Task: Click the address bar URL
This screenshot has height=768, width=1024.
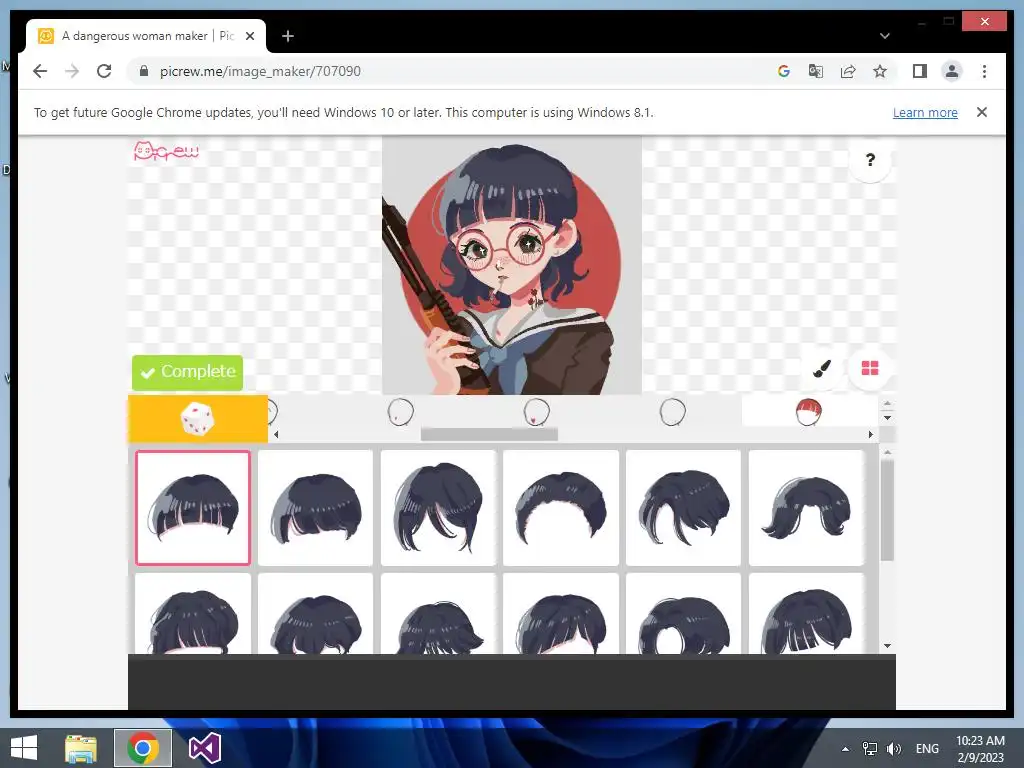Action: pos(260,71)
